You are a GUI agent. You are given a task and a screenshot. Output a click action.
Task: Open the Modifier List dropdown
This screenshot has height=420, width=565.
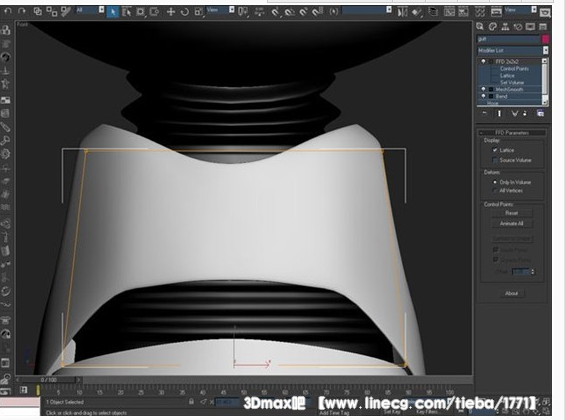pos(513,50)
